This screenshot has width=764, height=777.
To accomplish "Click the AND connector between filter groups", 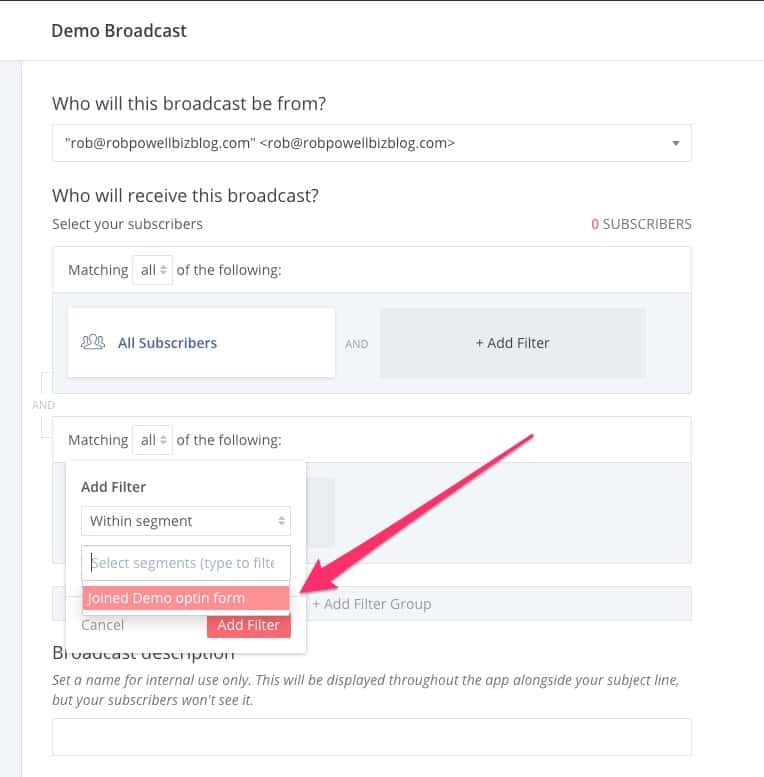I will click(43, 405).
